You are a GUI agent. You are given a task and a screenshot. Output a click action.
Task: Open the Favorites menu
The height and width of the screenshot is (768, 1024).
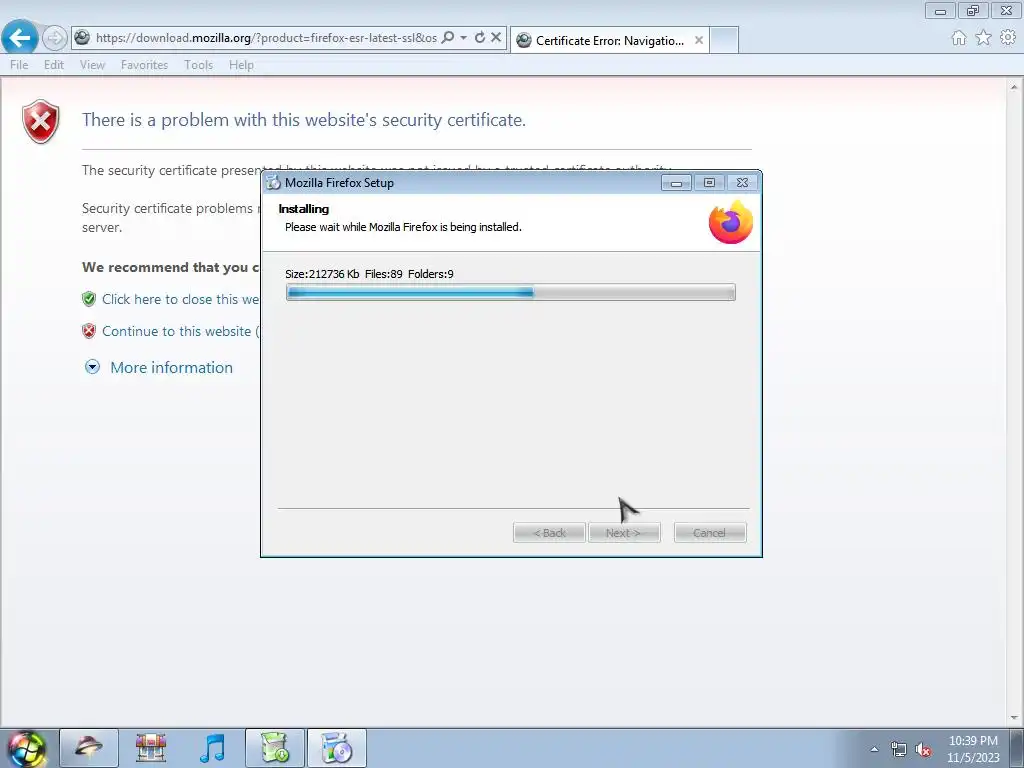[x=144, y=65]
